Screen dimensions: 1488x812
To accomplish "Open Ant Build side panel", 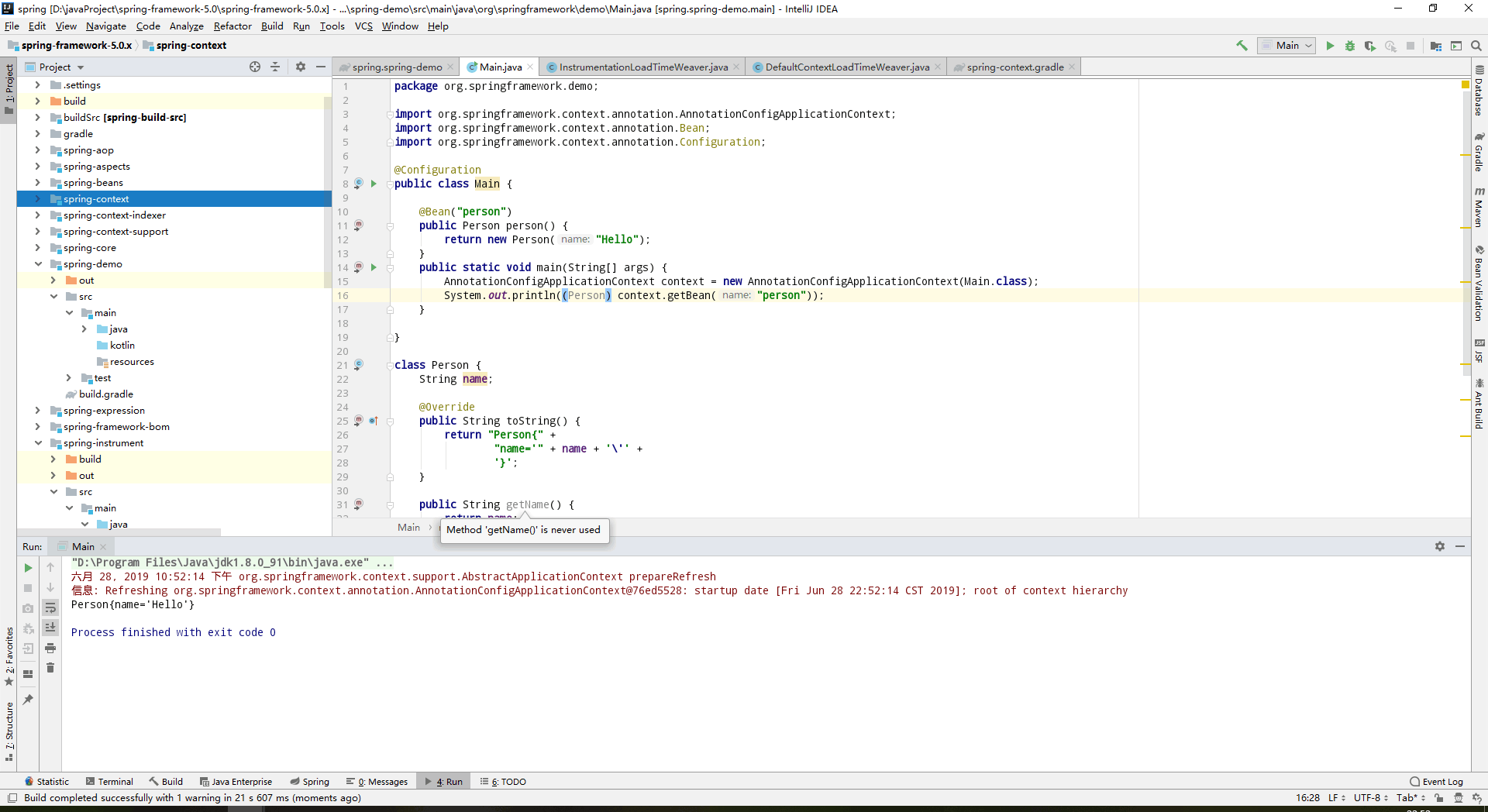I will point(1479,404).
